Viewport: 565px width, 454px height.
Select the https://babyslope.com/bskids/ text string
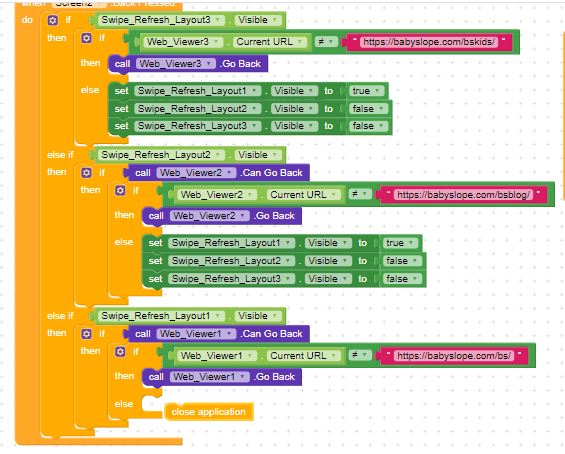(x=428, y=42)
